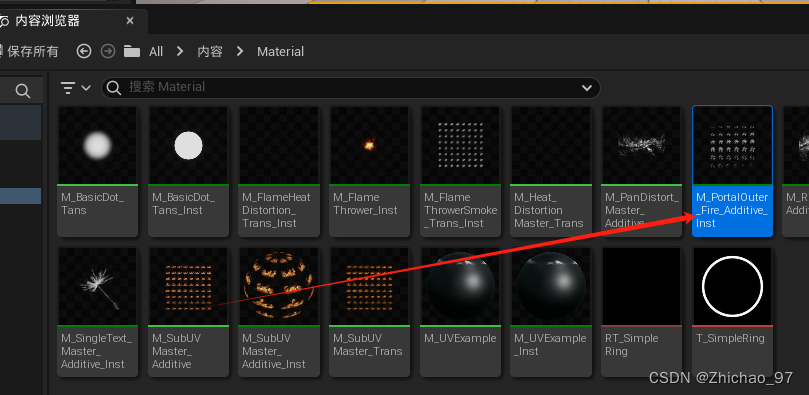Screen dimensions: 809x395
Task: Click the M_PortalOuter_Fire_Additive_Inst name label
Action: point(732,210)
